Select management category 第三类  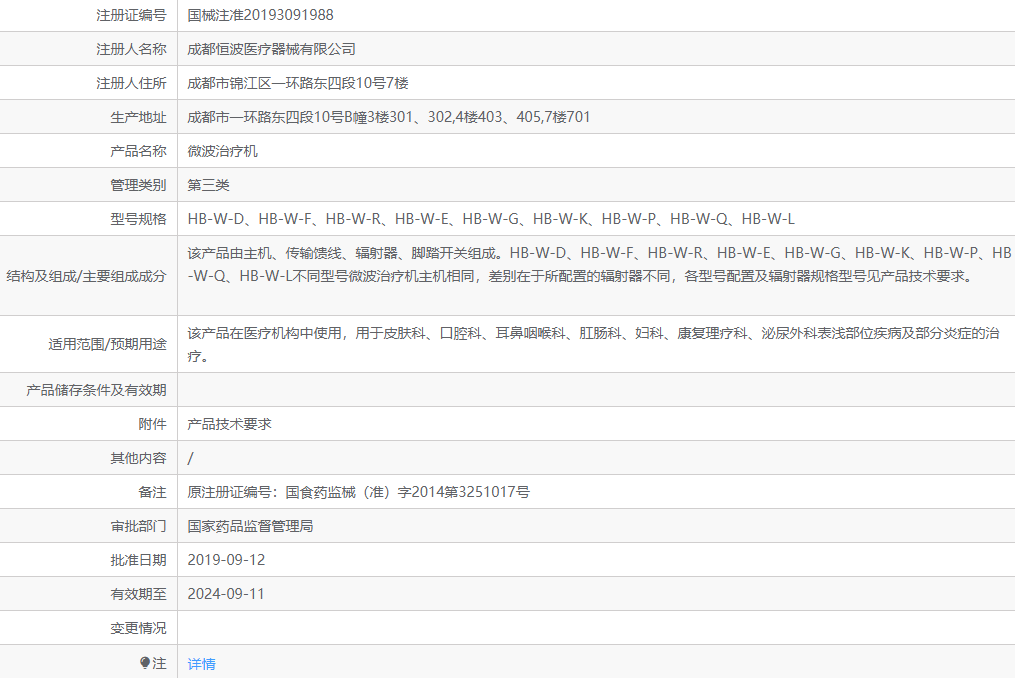point(208,184)
